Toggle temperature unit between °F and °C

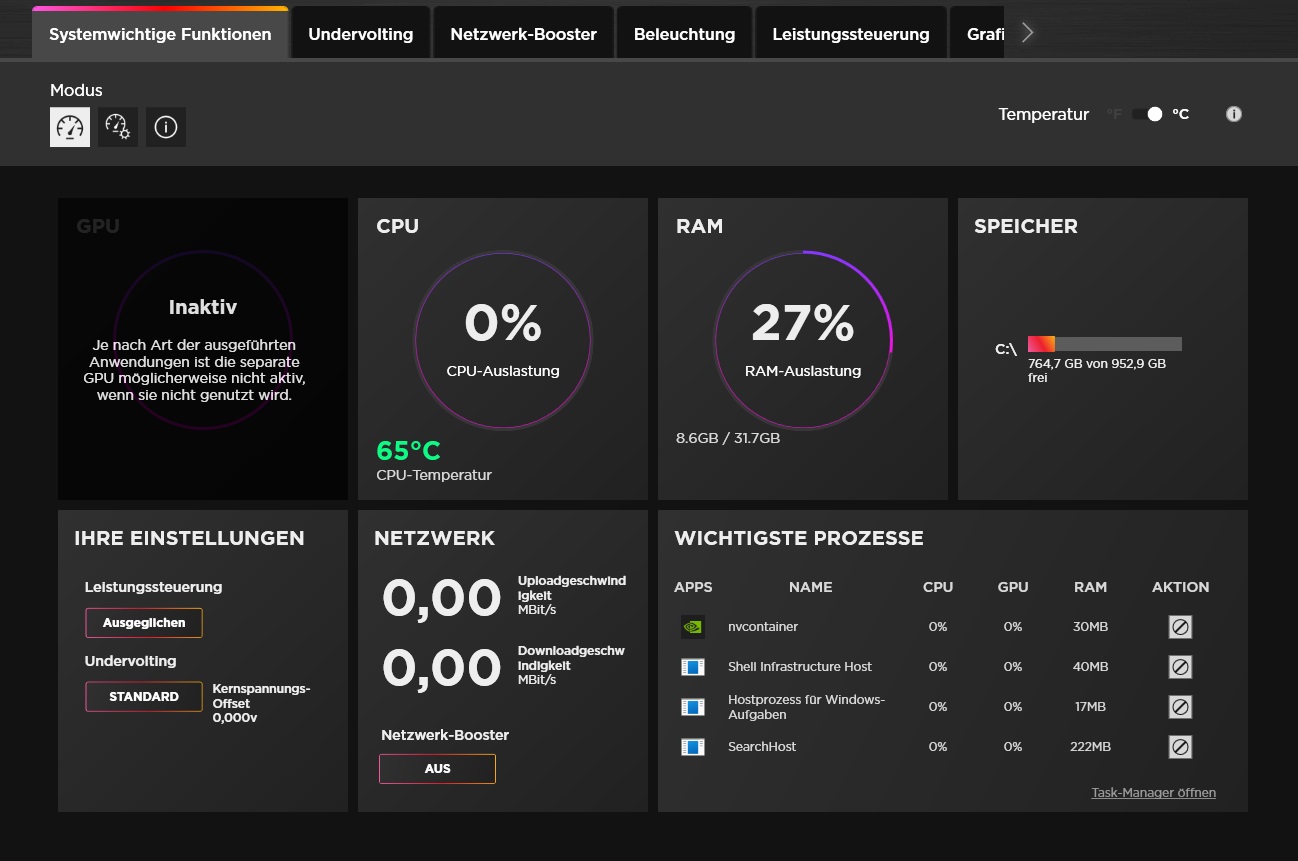click(1147, 114)
